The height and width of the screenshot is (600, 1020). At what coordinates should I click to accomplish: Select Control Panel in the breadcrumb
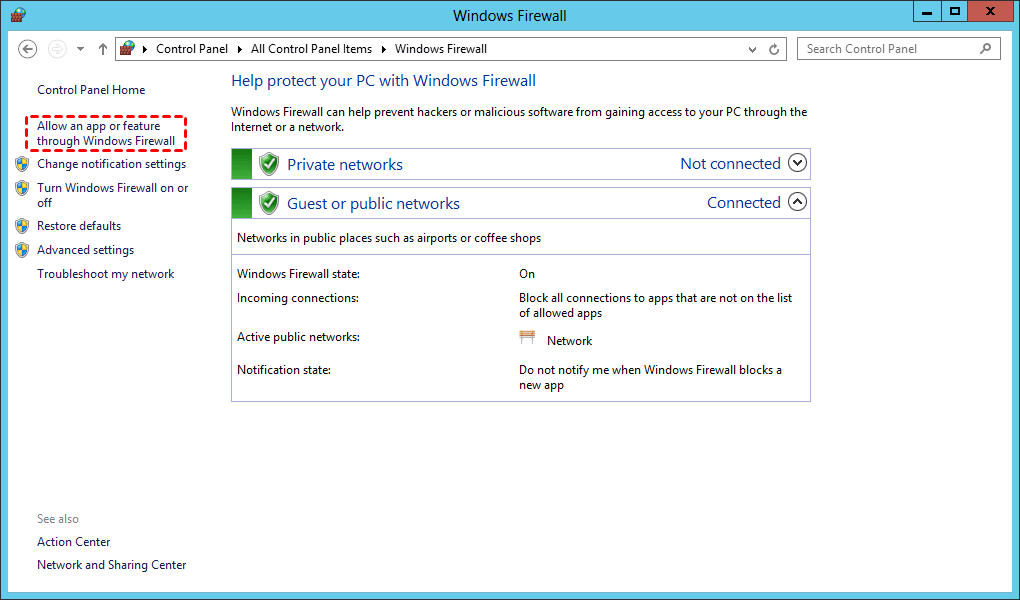pyautogui.click(x=192, y=49)
